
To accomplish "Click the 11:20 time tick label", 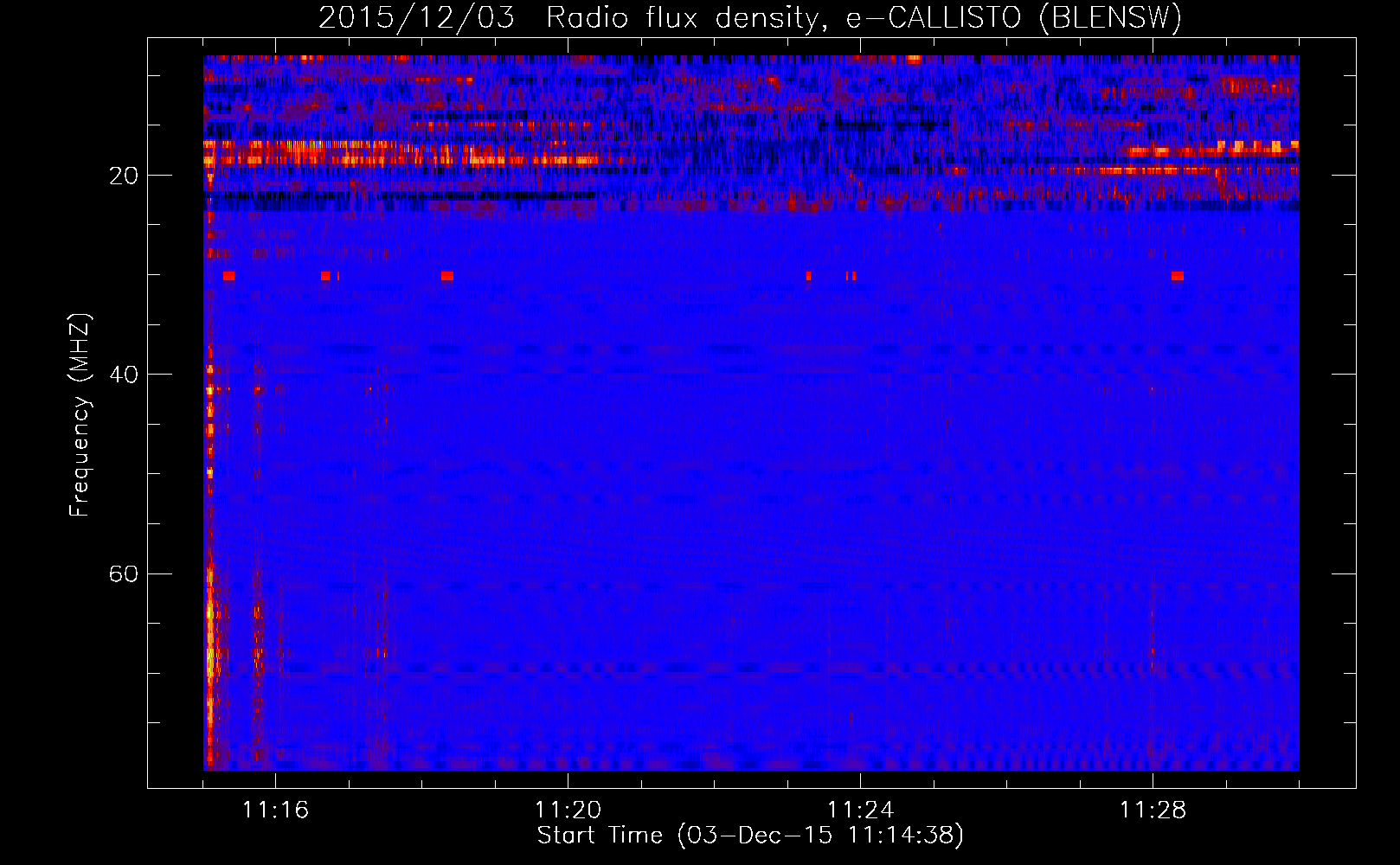I will [x=568, y=810].
